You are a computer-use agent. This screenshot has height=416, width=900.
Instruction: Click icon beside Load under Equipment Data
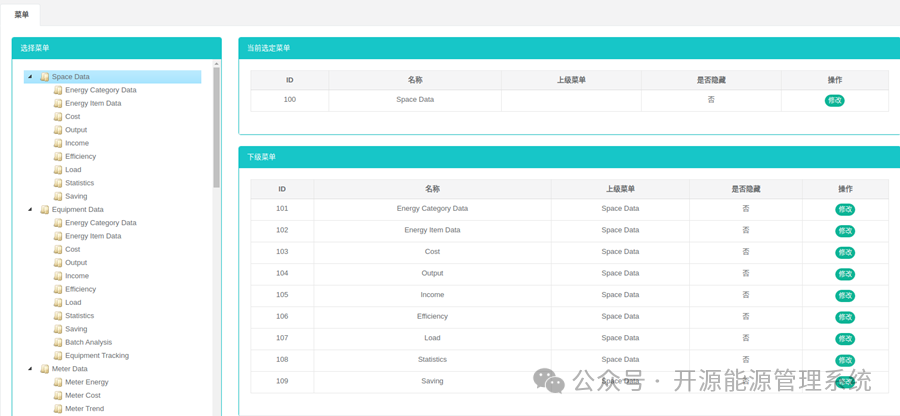(x=58, y=302)
